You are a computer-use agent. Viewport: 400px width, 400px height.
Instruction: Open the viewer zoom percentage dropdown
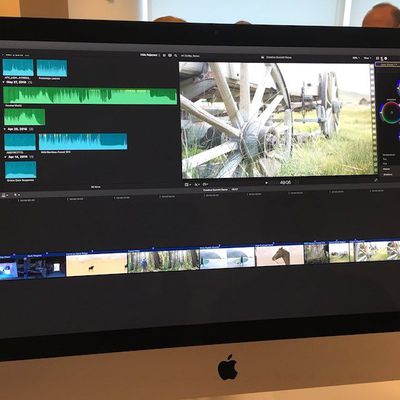(356, 58)
